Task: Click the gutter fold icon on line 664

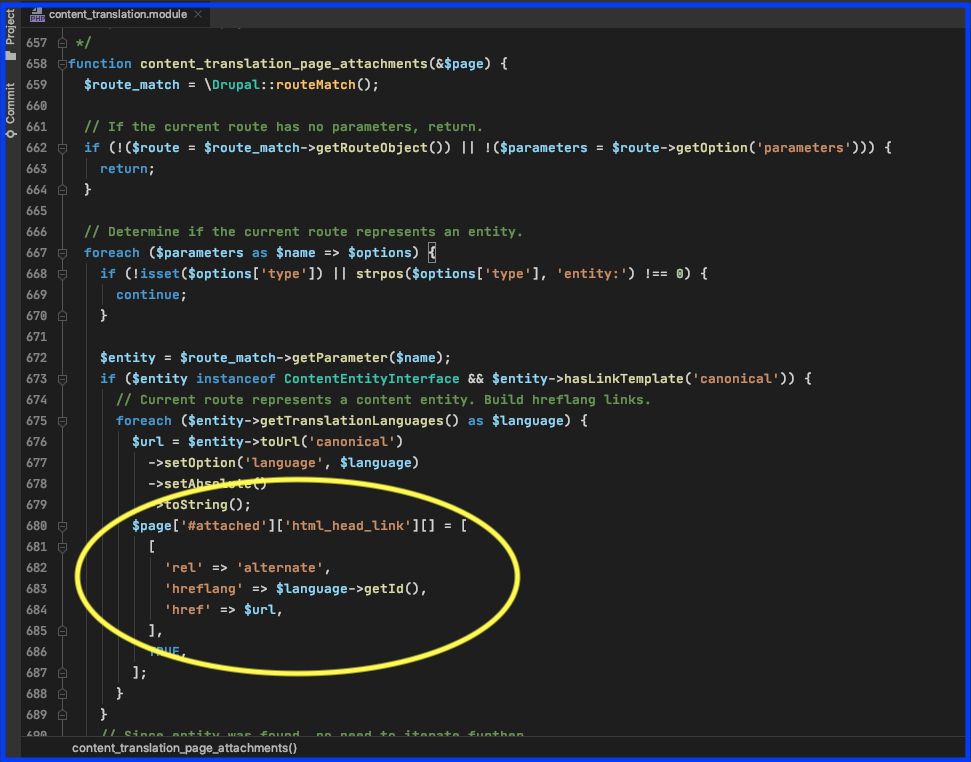Action: tap(62, 189)
